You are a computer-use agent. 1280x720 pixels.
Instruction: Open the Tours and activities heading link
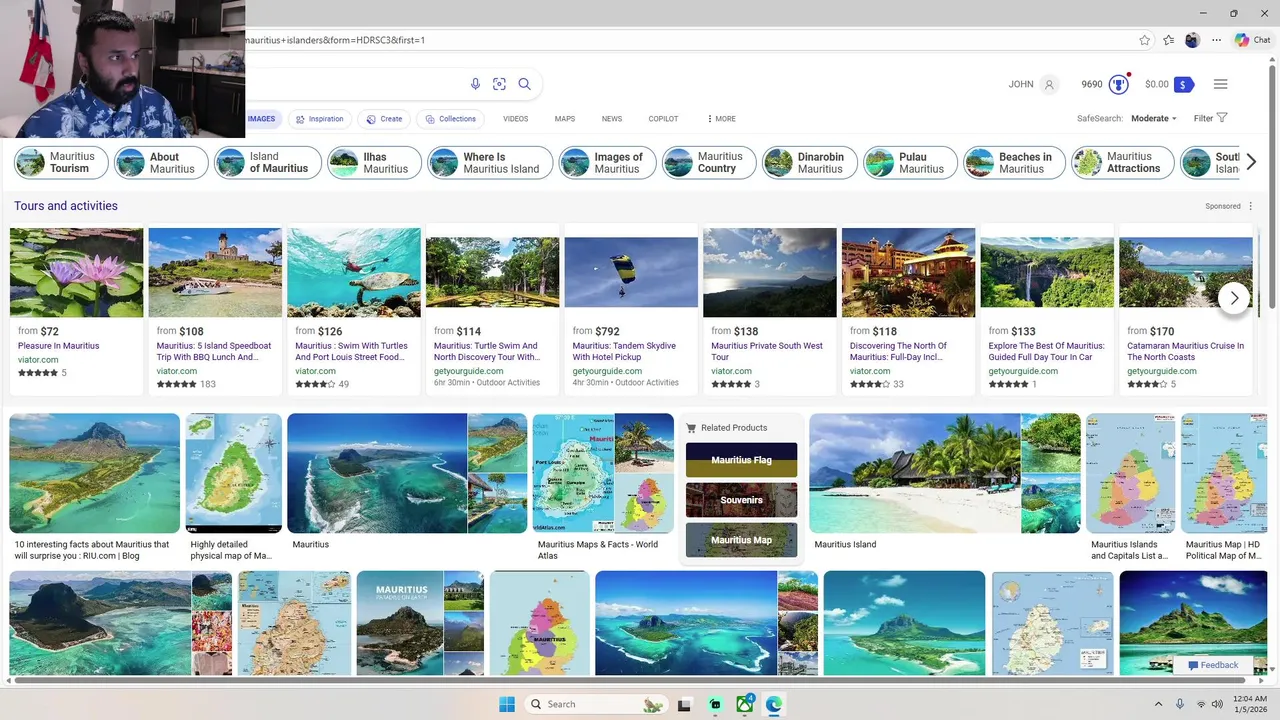pyautogui.click(x=66, y=206)
